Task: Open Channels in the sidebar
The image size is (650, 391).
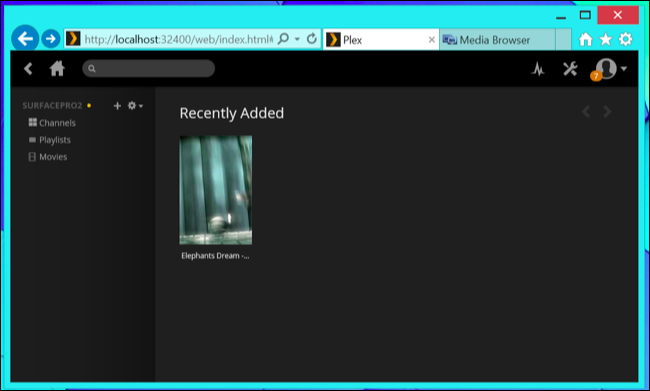Action: point(52,123)
